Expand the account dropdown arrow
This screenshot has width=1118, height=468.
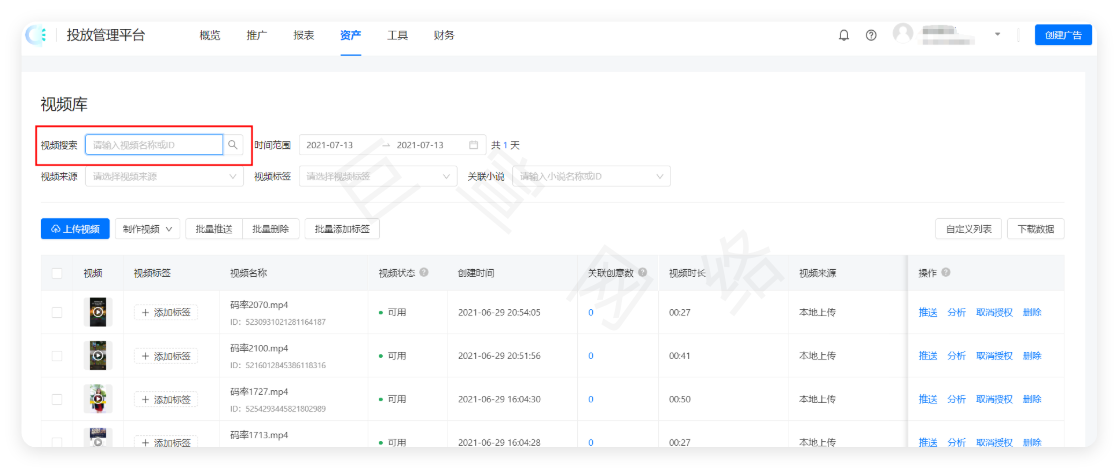998,34
